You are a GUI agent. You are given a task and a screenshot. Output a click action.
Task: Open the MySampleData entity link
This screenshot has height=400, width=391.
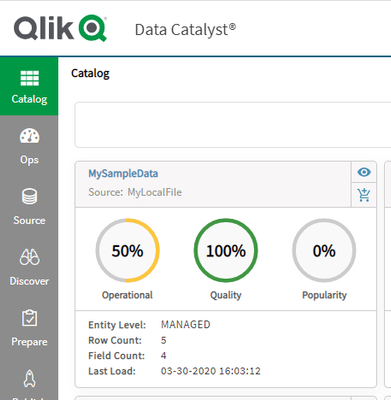click(x=123, y=174)
